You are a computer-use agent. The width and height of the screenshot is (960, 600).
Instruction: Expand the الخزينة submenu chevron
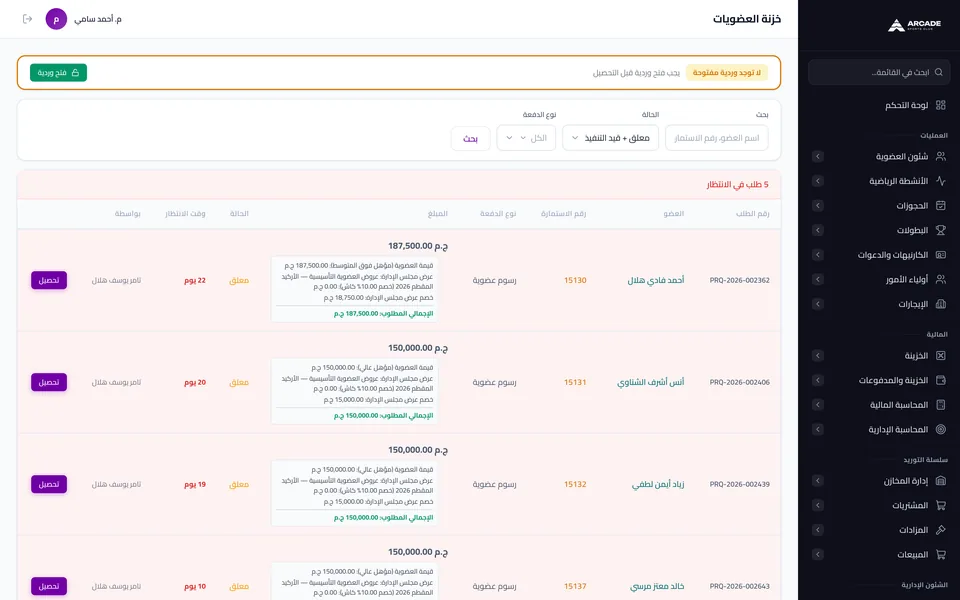[x=818, y=356]
